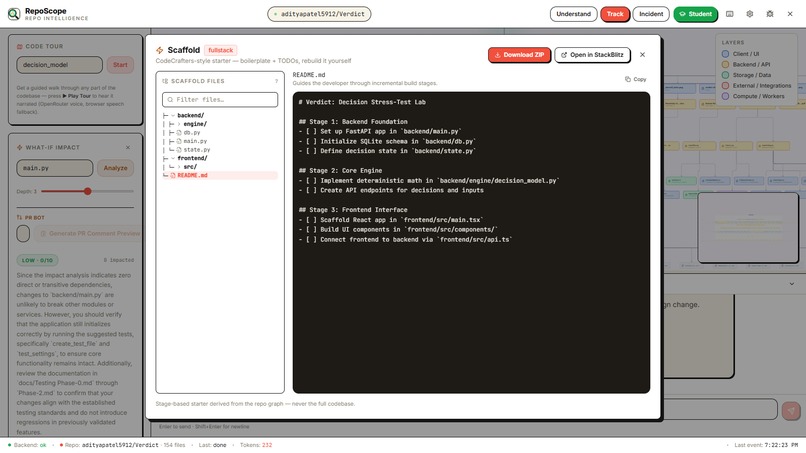This screenshot has width=806, height=453.
Task: Adjust the Depth slider handle
Action: click(88, 191)
